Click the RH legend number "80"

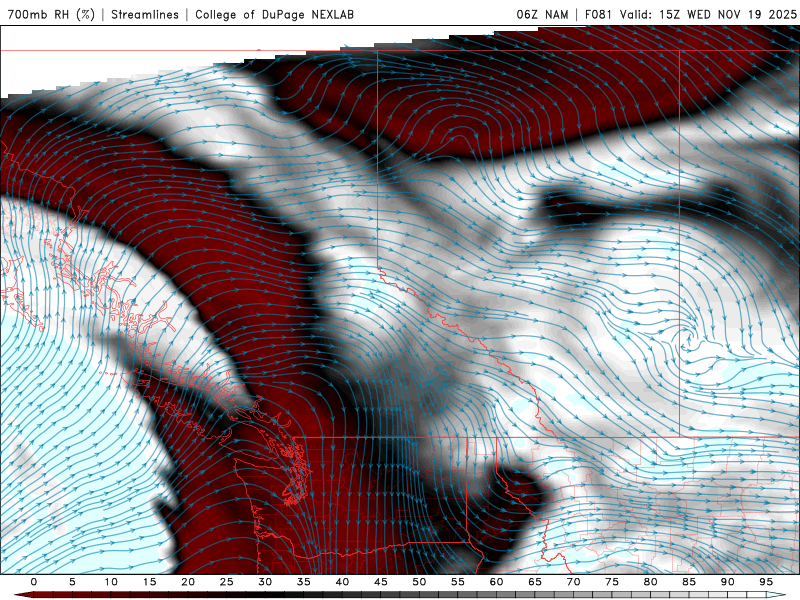(650, 582)
